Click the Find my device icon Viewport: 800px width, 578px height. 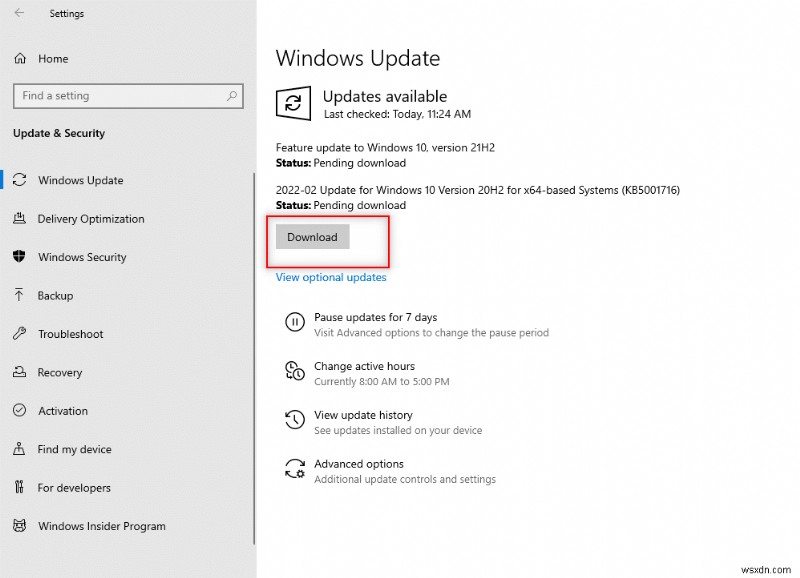(21, 449)
